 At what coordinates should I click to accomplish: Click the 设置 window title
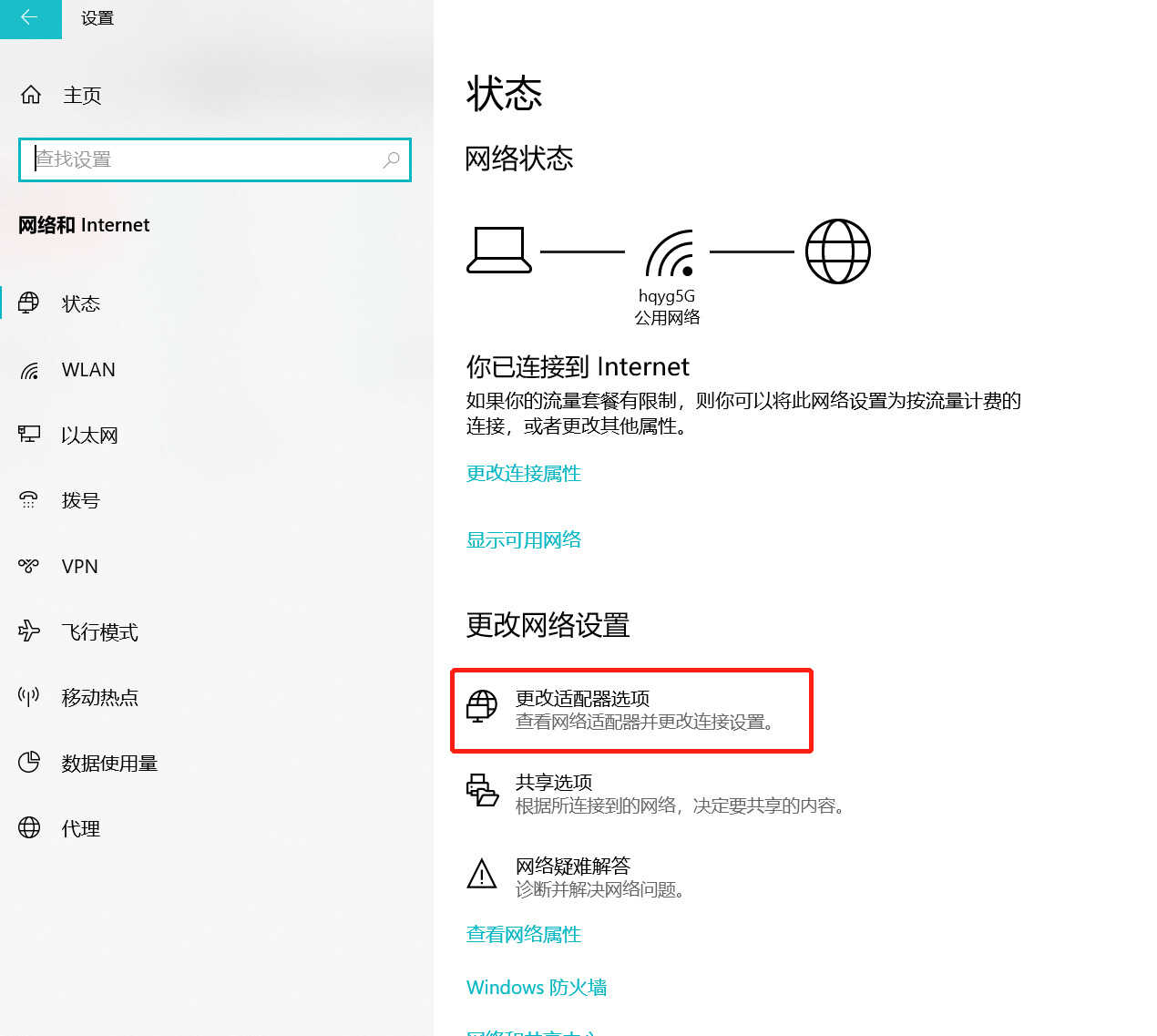click(97, 18)
